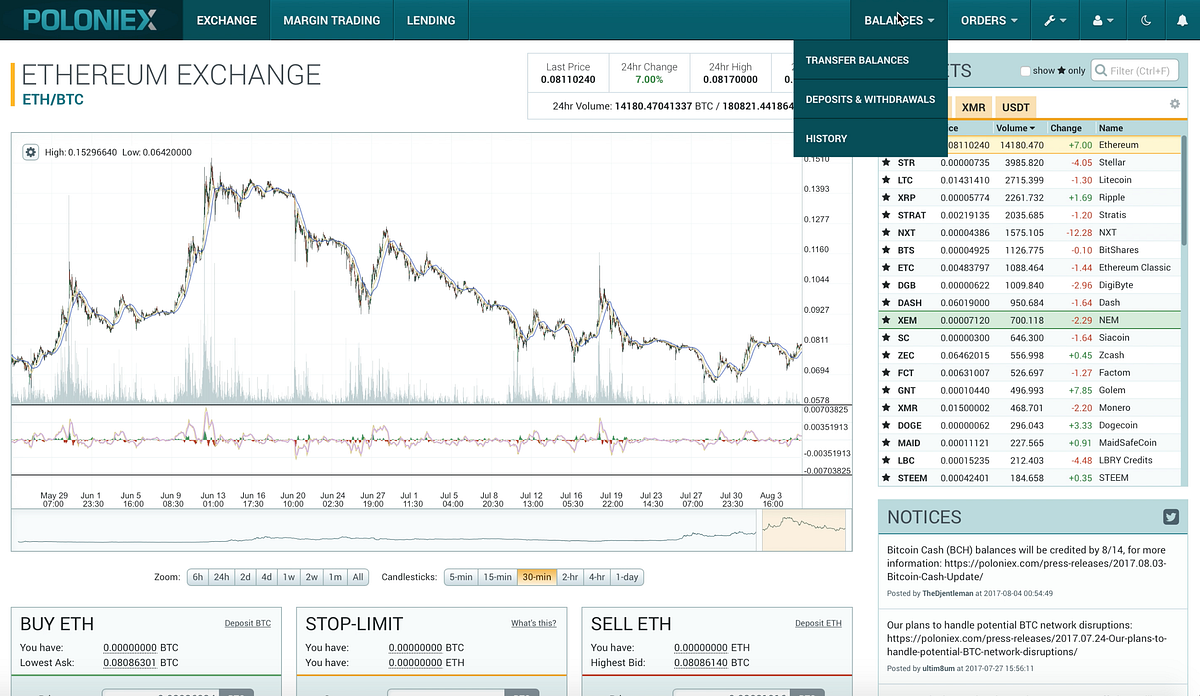Click the user account icon

1100,19
